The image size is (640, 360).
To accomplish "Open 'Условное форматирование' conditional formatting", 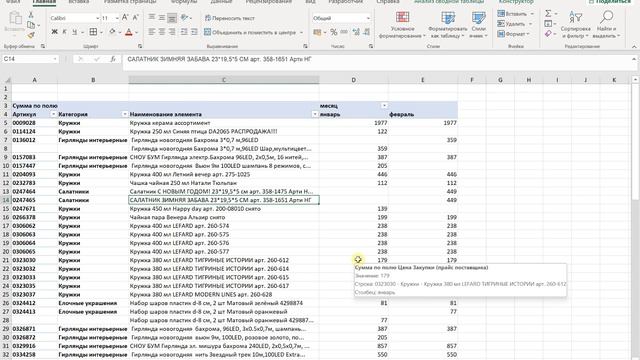I will point(402,25).
